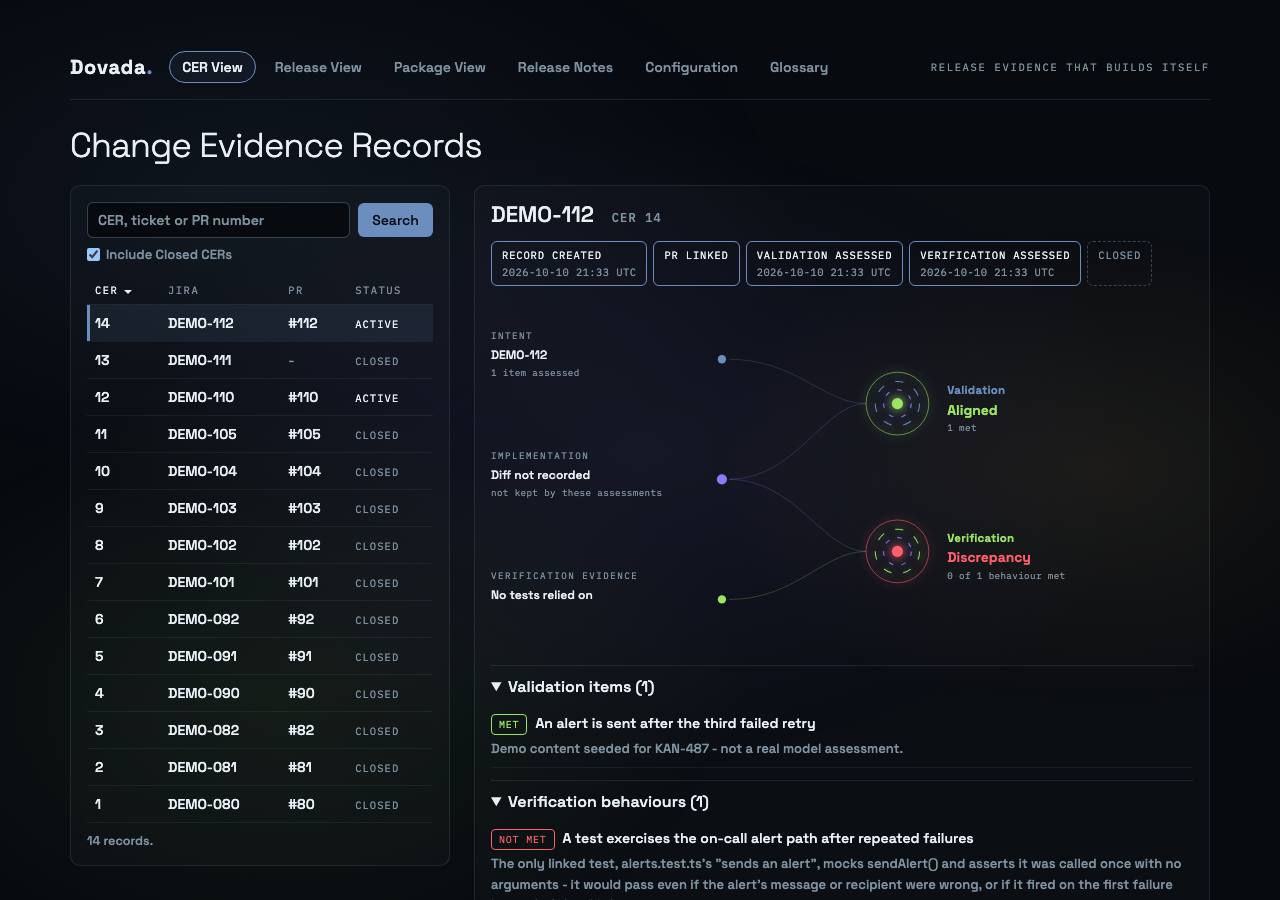
Task: Click the 'CER 14' label
Action: 636,217
